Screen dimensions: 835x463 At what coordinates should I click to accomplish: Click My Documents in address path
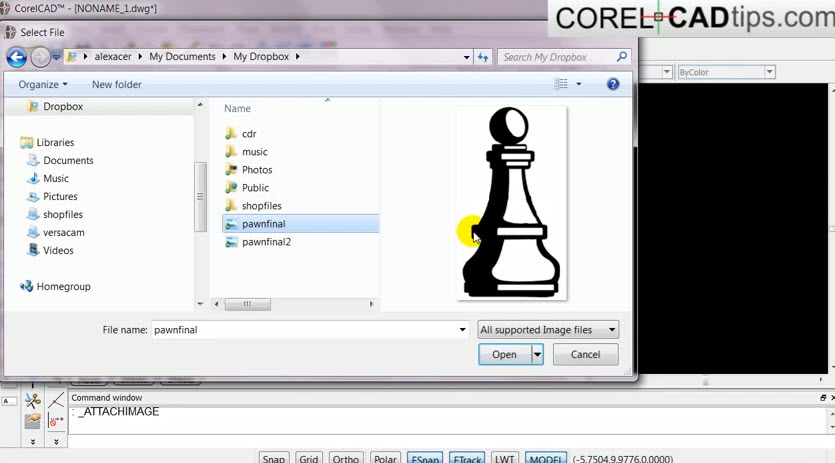tap(182, 56)
